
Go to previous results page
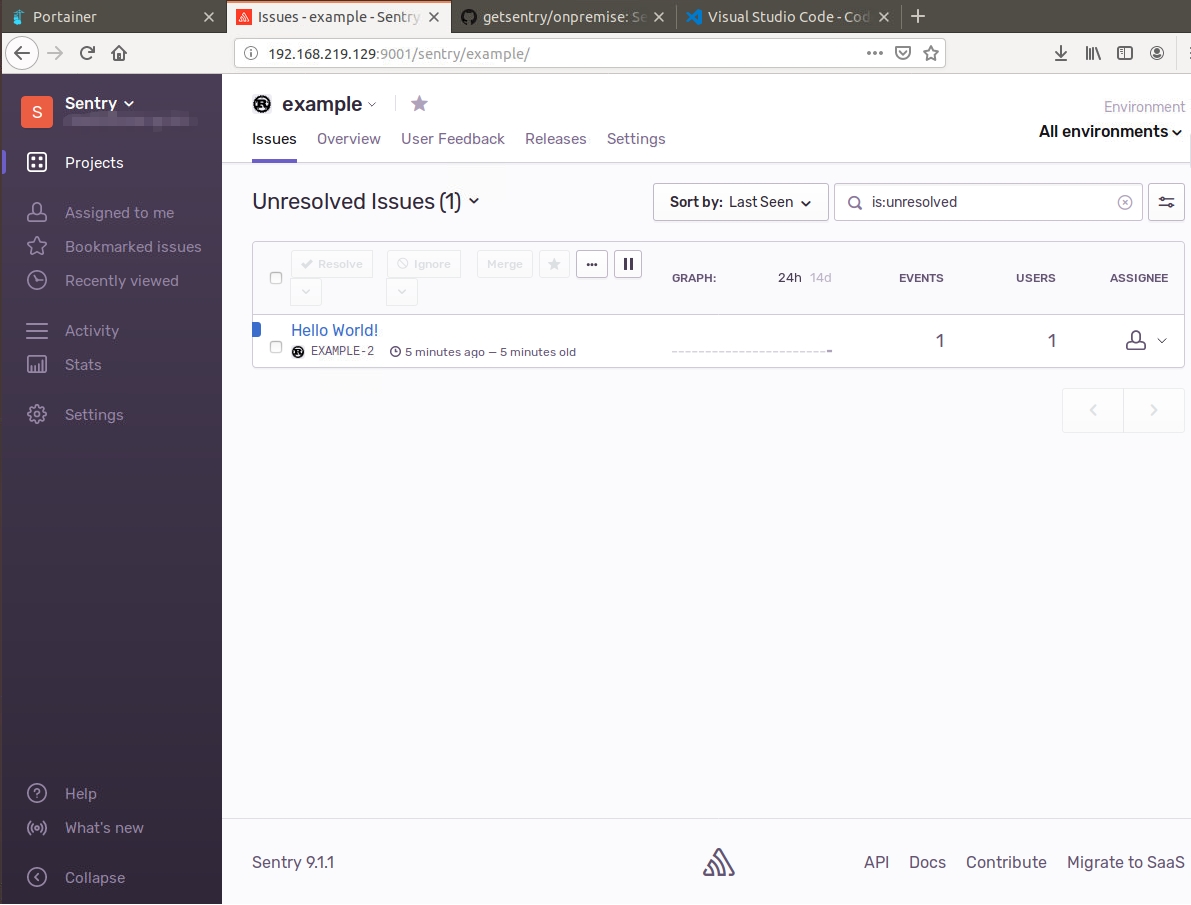[x=1093, y=410]
